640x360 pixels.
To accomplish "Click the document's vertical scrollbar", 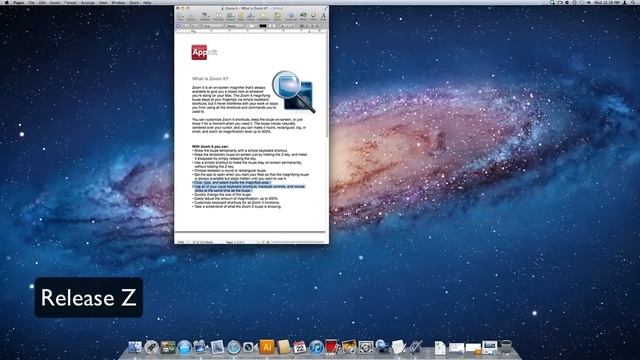I will coord(327,86).
